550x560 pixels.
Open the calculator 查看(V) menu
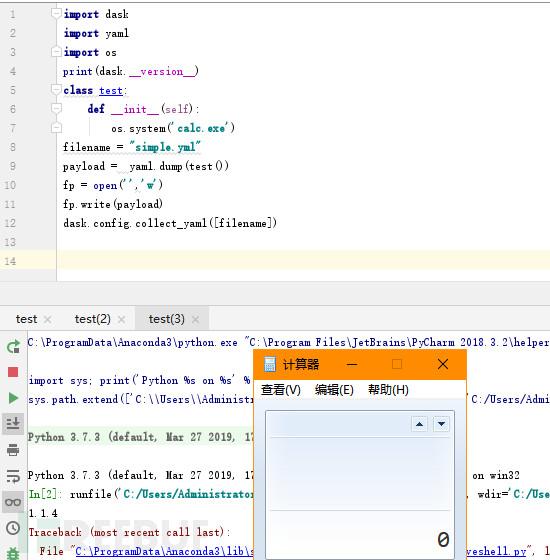point(281,390)
